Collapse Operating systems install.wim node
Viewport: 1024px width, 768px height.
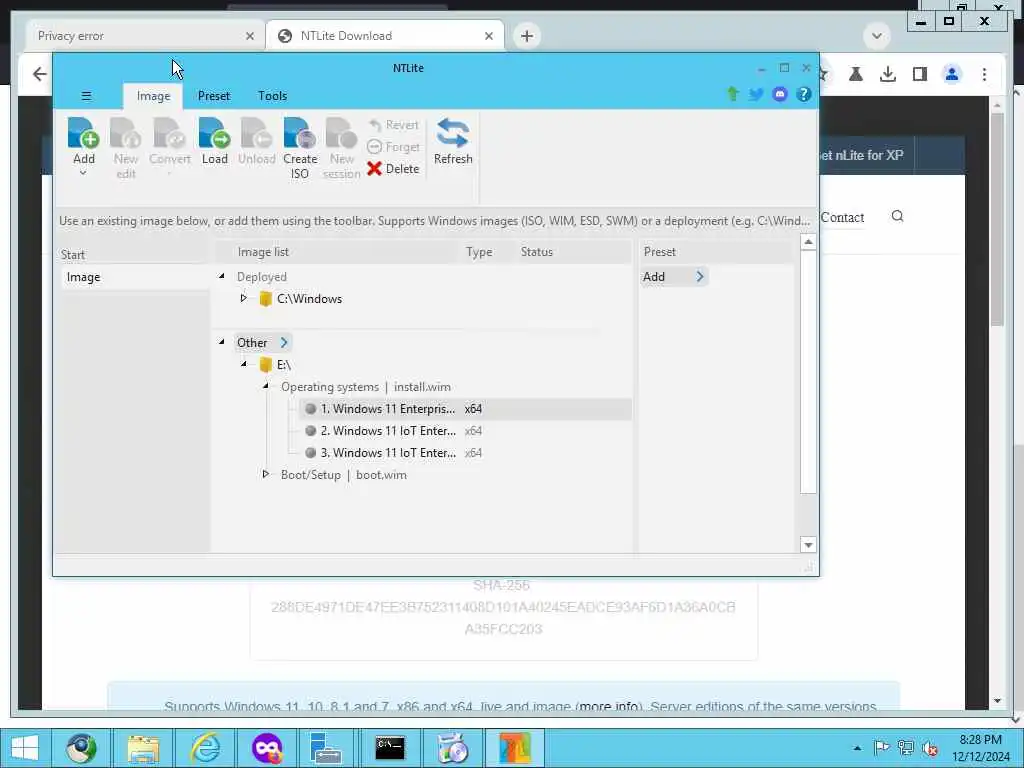[x=266, y=386]
